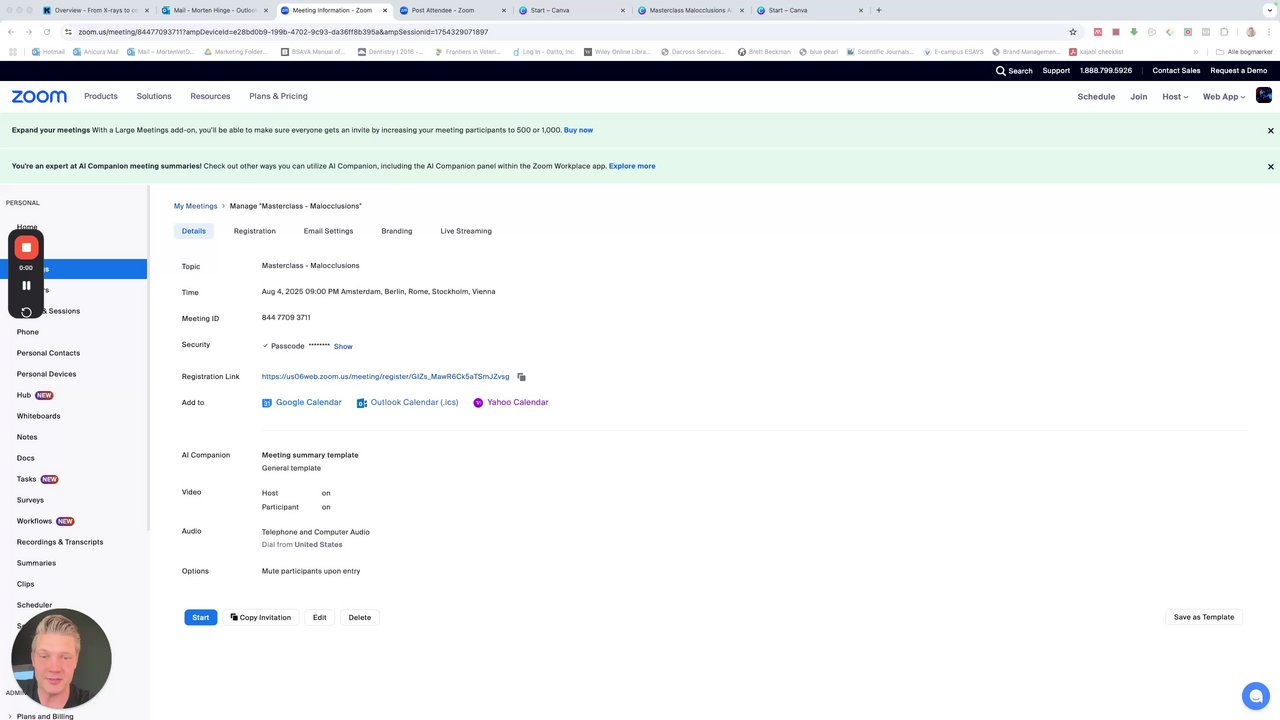Click Request a Demo

tap(1239, 71)
